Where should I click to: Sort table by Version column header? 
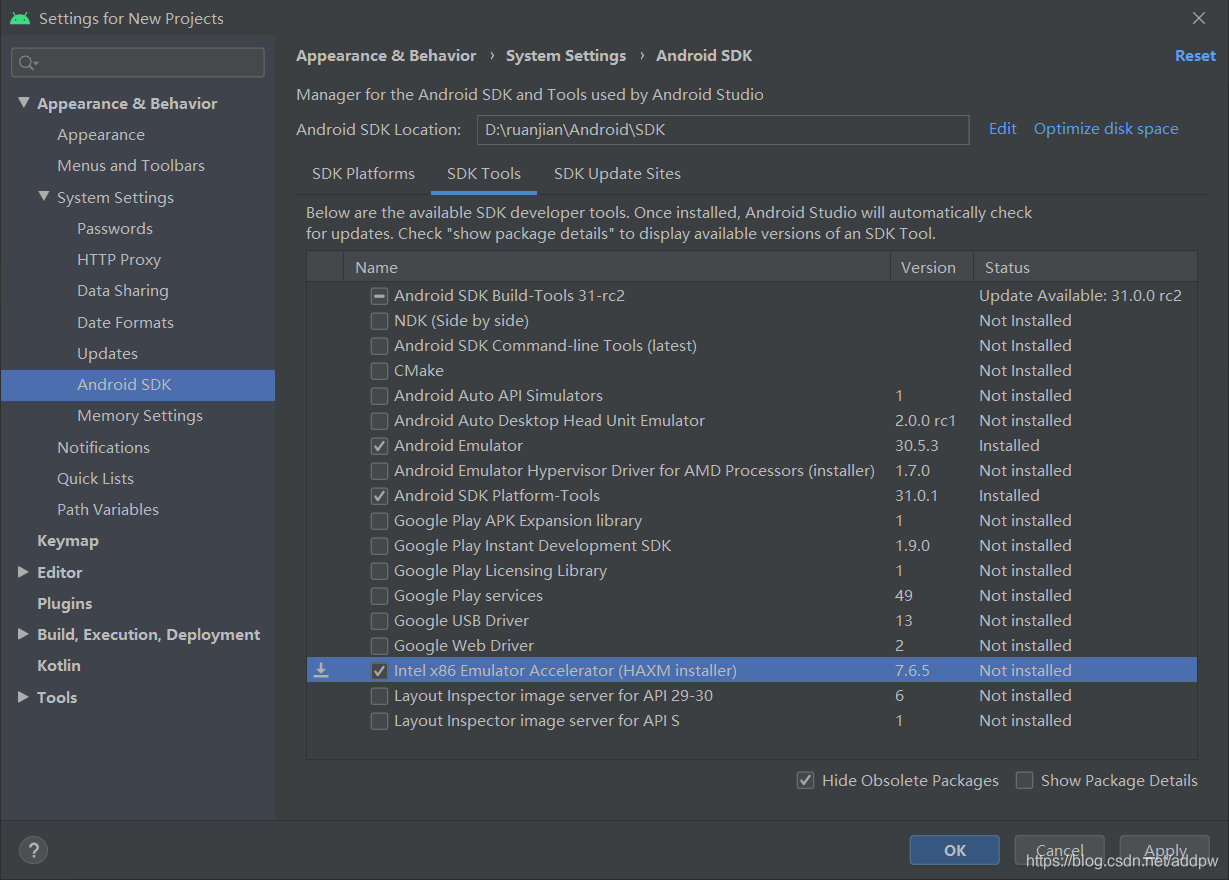tap(932, 267)
